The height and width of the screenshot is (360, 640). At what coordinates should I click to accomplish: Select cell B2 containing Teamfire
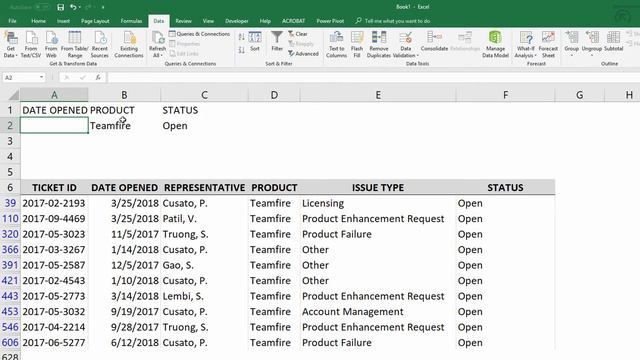point(124,125)
